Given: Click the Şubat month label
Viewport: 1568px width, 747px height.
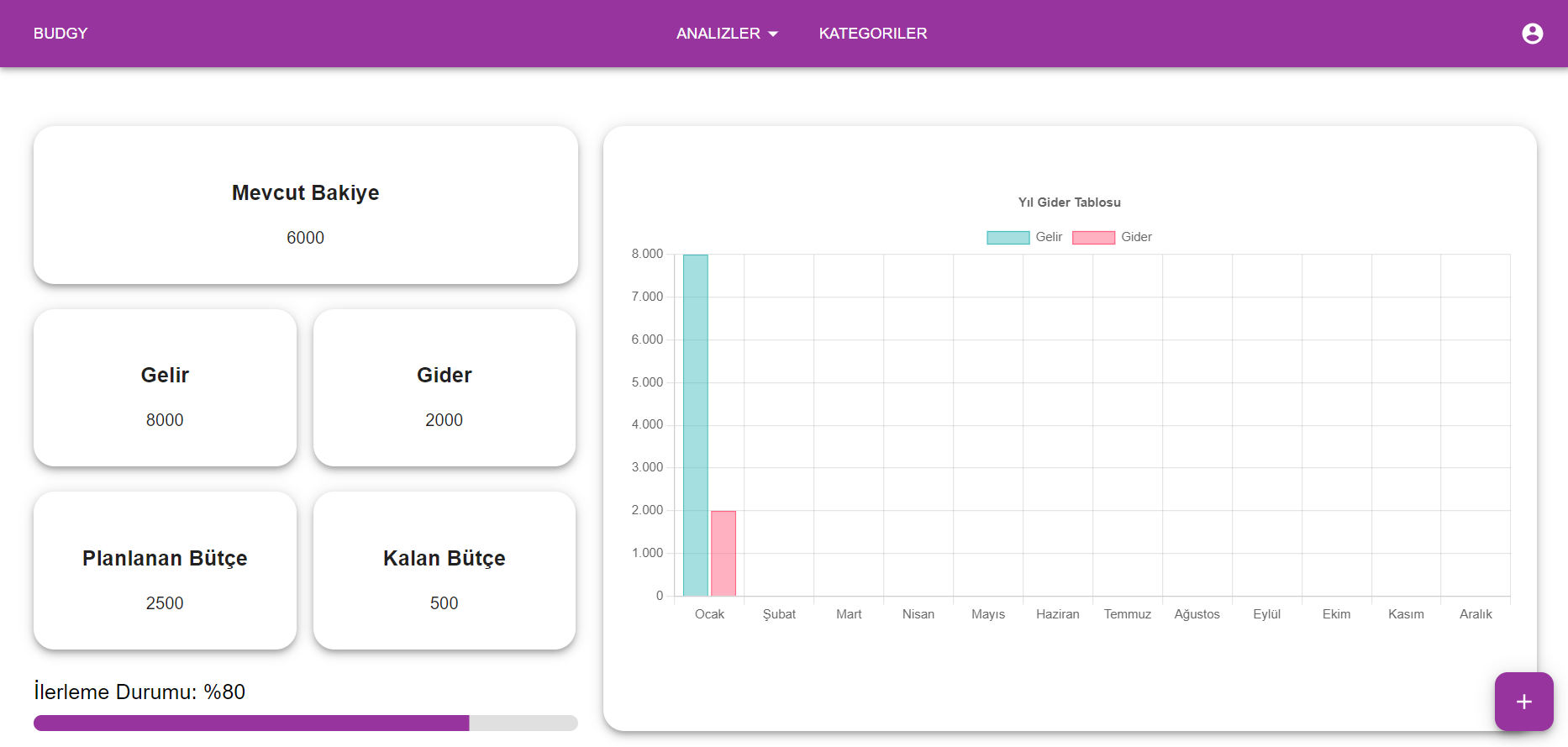Looking at the screenshot, I should 779,614.
